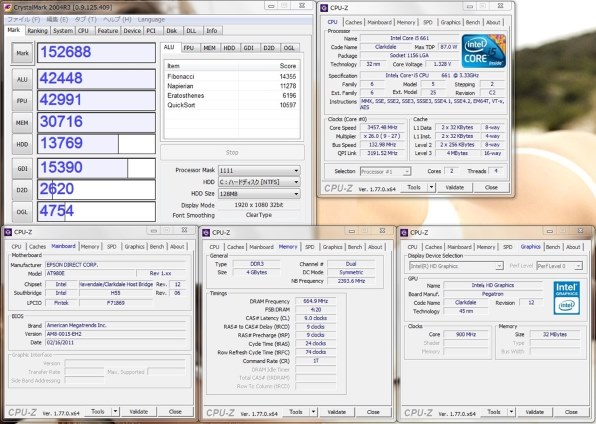Expand Tools arrow in CPU-Z Memory window
The width and height of the screenshot is (596, 424).
[313, 412]
